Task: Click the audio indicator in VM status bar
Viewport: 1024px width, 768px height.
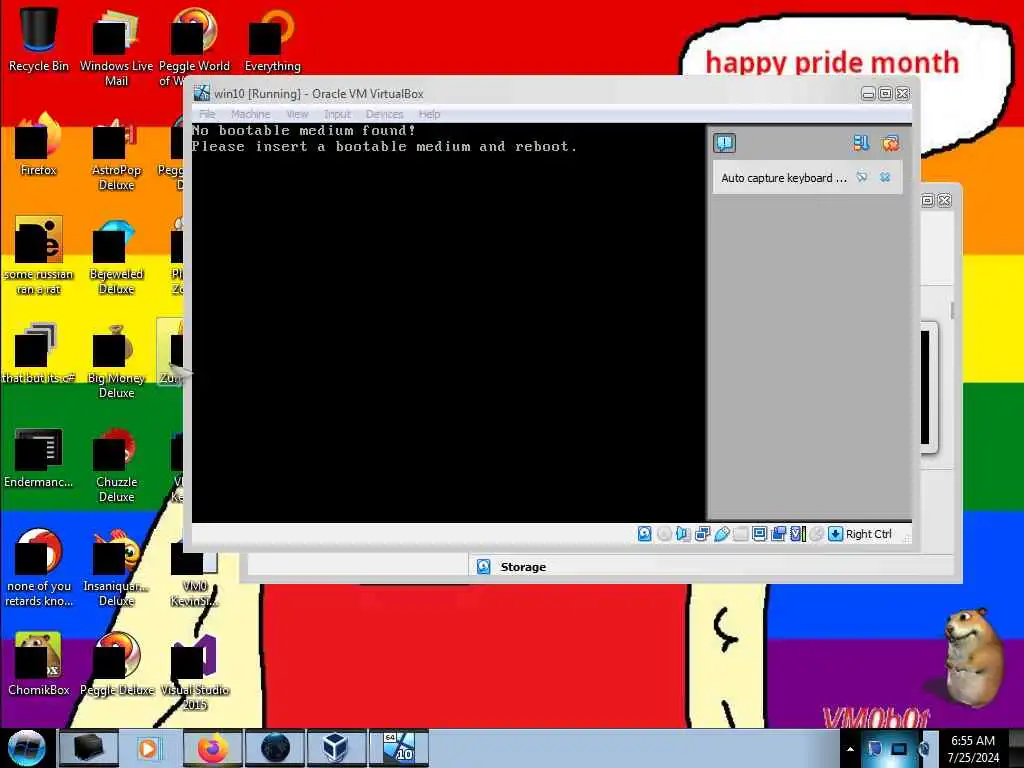Action: pos(682,534)
